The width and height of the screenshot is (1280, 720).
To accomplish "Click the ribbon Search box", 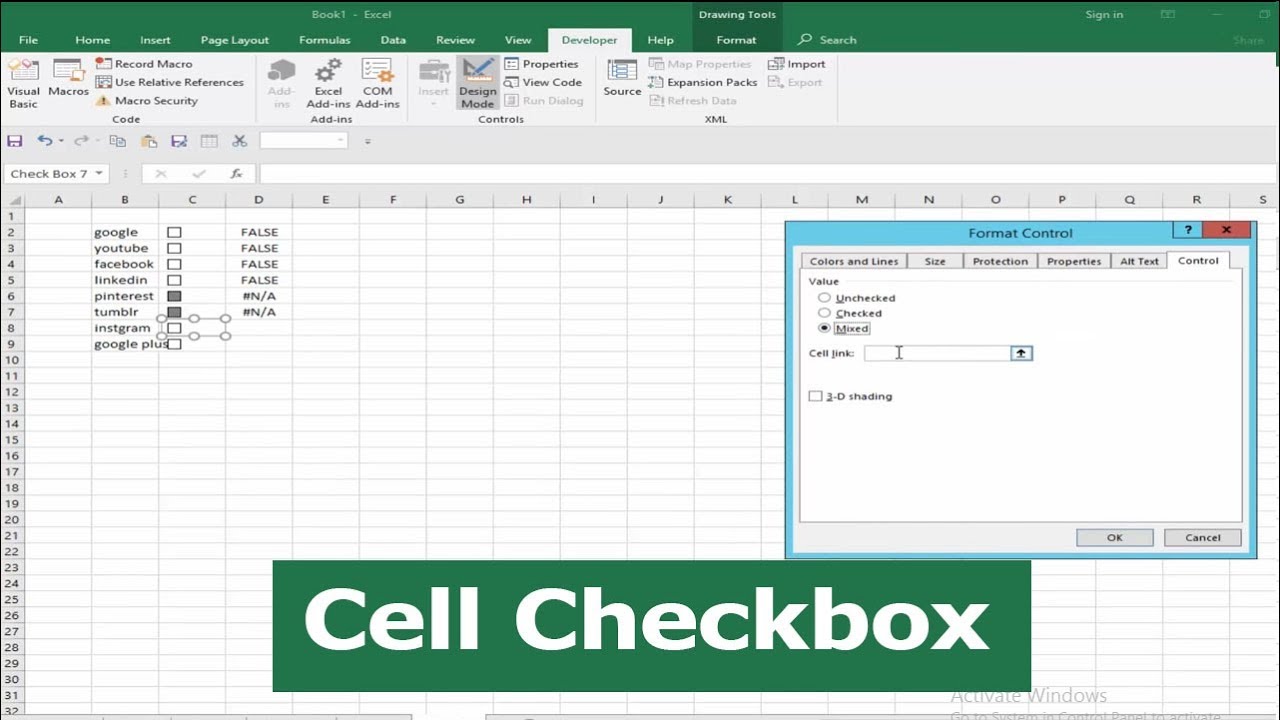I will click(828, 40).
